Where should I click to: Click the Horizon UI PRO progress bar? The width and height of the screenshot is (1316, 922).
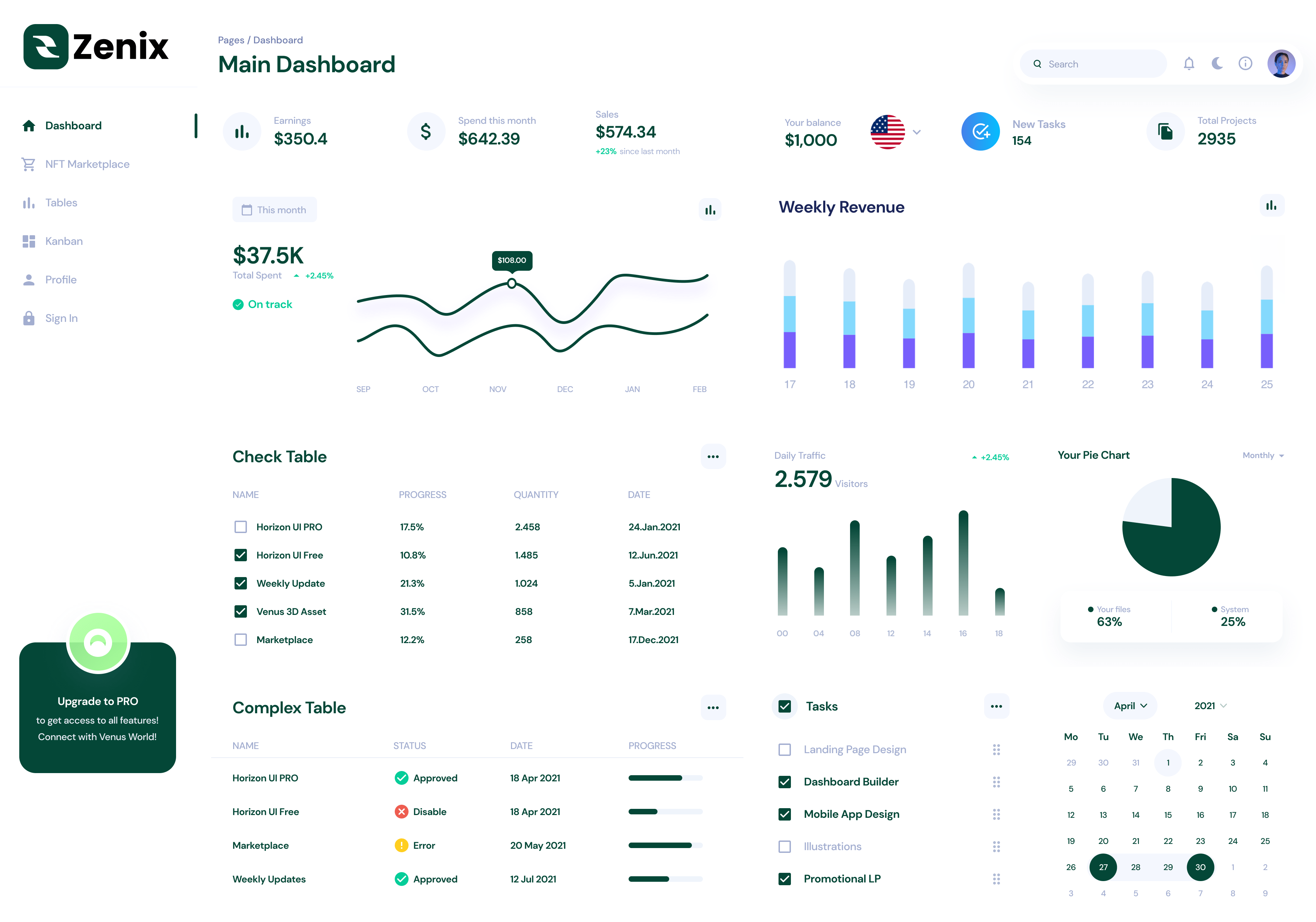(x=665, y=778)
